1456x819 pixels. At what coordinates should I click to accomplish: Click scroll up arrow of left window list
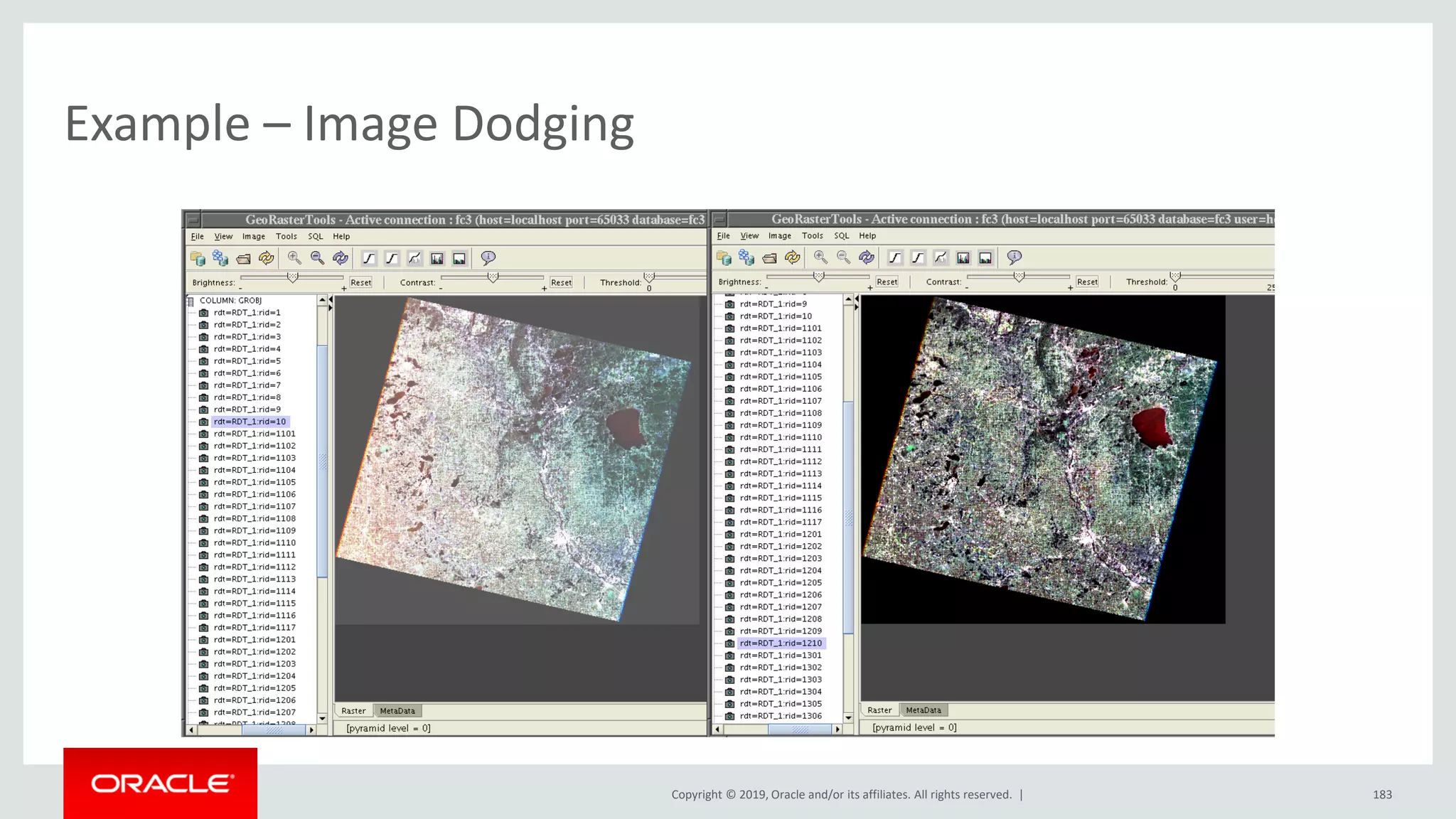[x=322, y=301]
